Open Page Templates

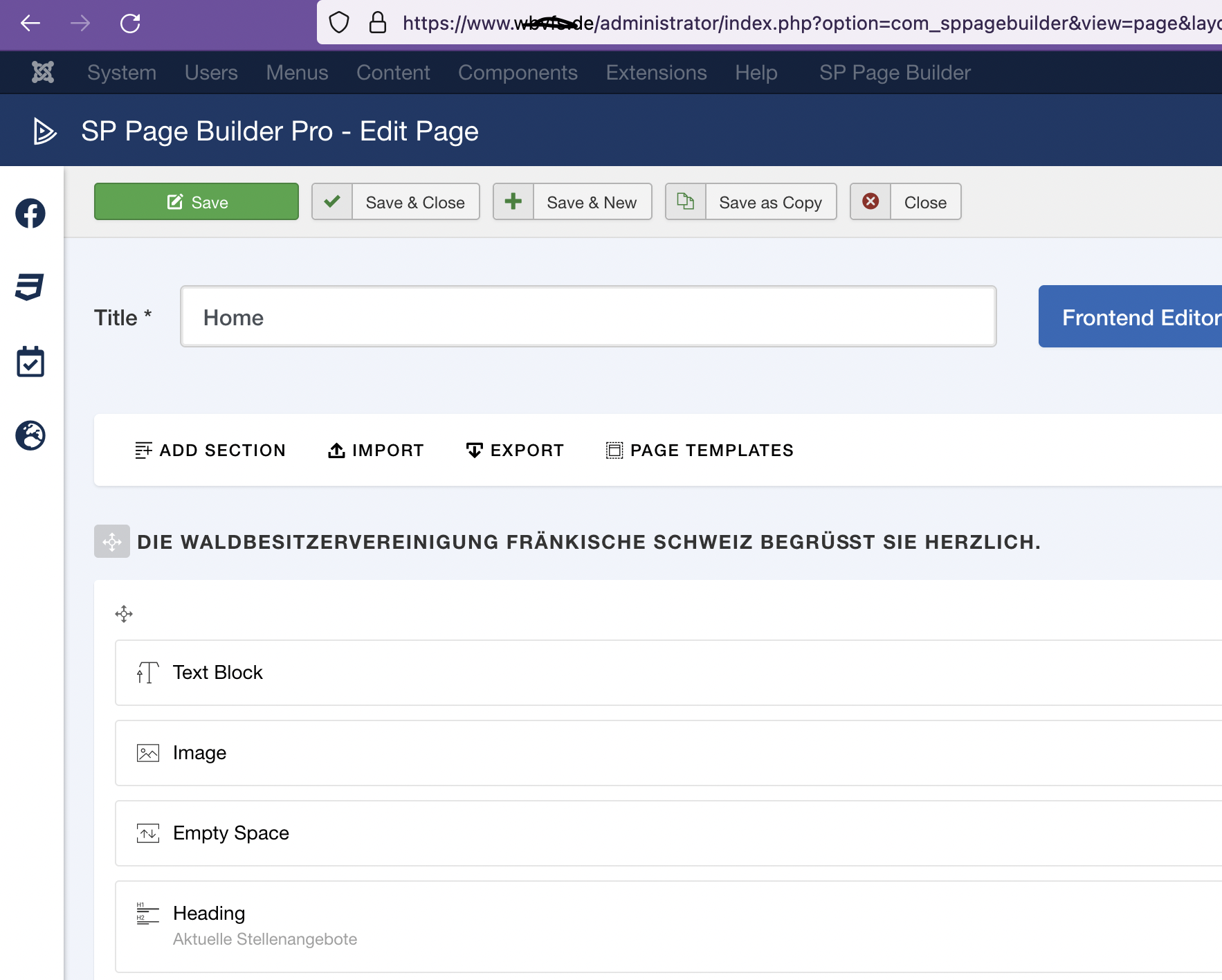[x=700, y=451]
